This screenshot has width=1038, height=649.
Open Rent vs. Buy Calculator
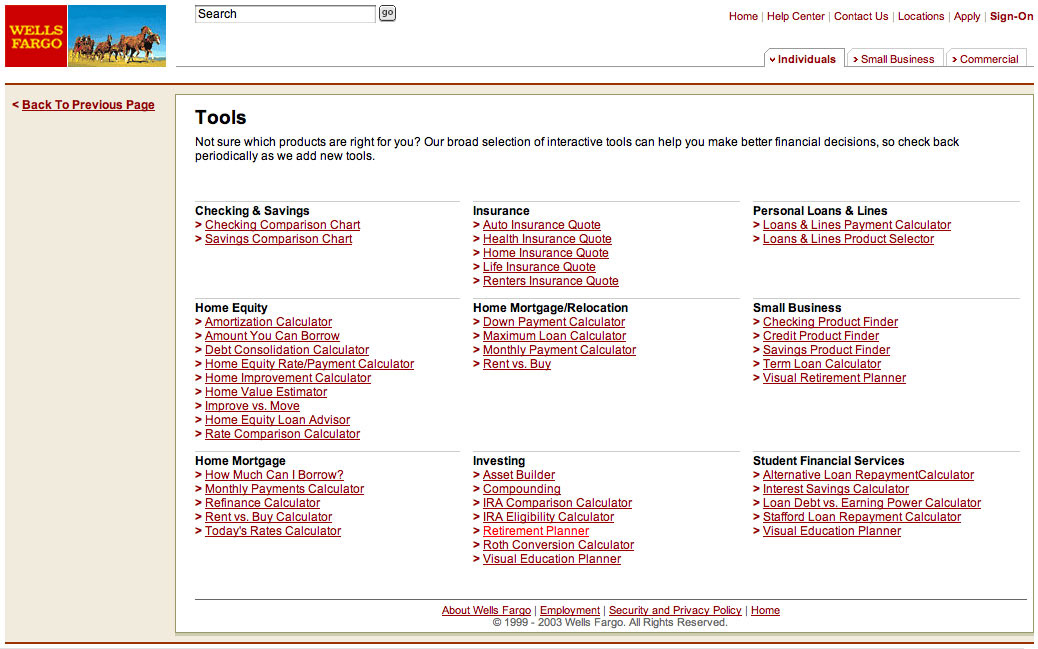pos(268,517)
